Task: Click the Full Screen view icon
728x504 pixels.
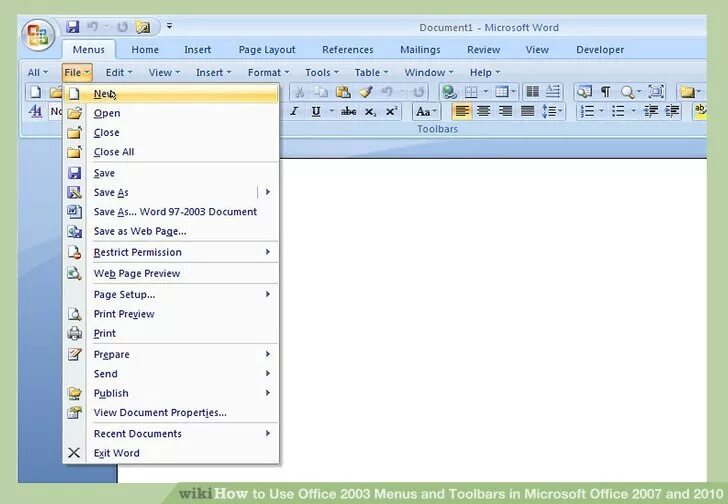Action: pyautogui.click(x=656, y=91)
